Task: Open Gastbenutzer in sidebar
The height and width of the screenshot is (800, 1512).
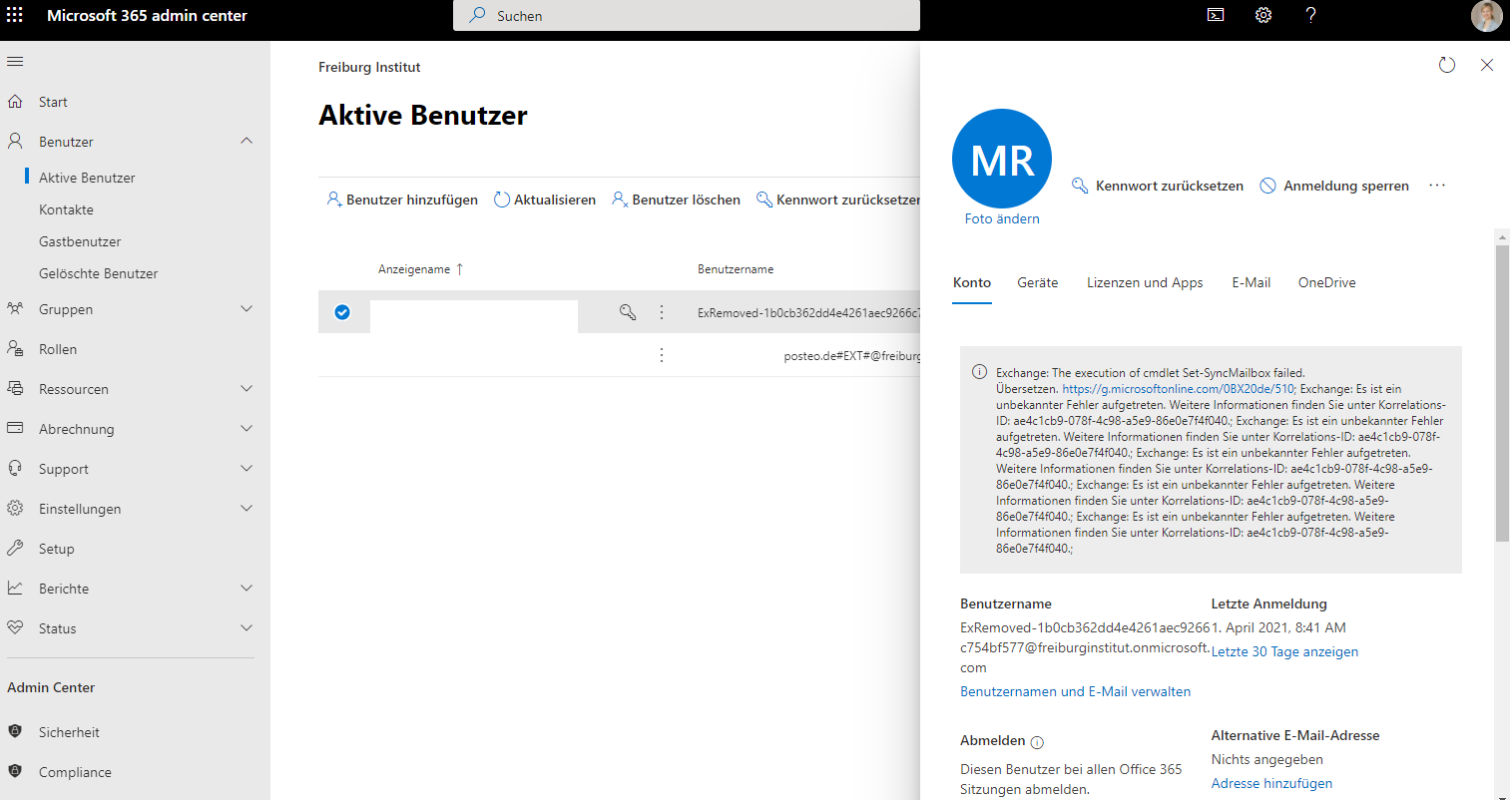Action: click(80, 241)
